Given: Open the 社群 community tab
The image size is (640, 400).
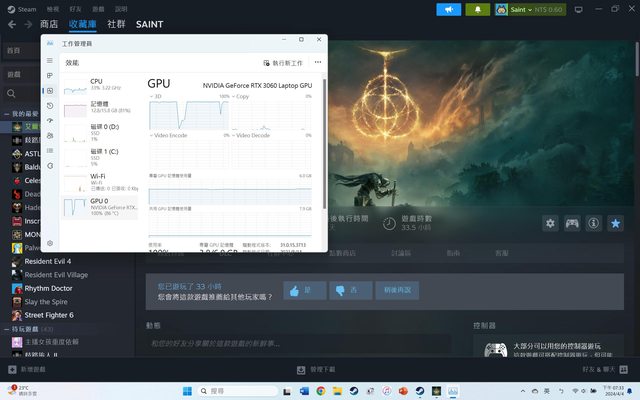Looking at the screenshot, I should [x=116, y=23].
